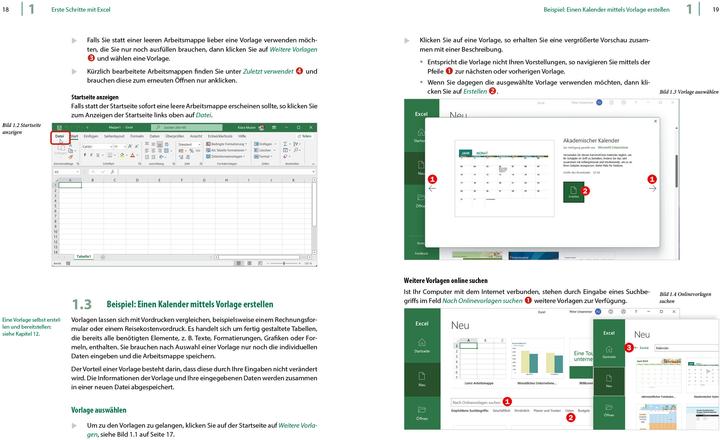Add a new sheet with the plus icon
The width and height of the screenshot is (720, 440).
pos(103,257)
